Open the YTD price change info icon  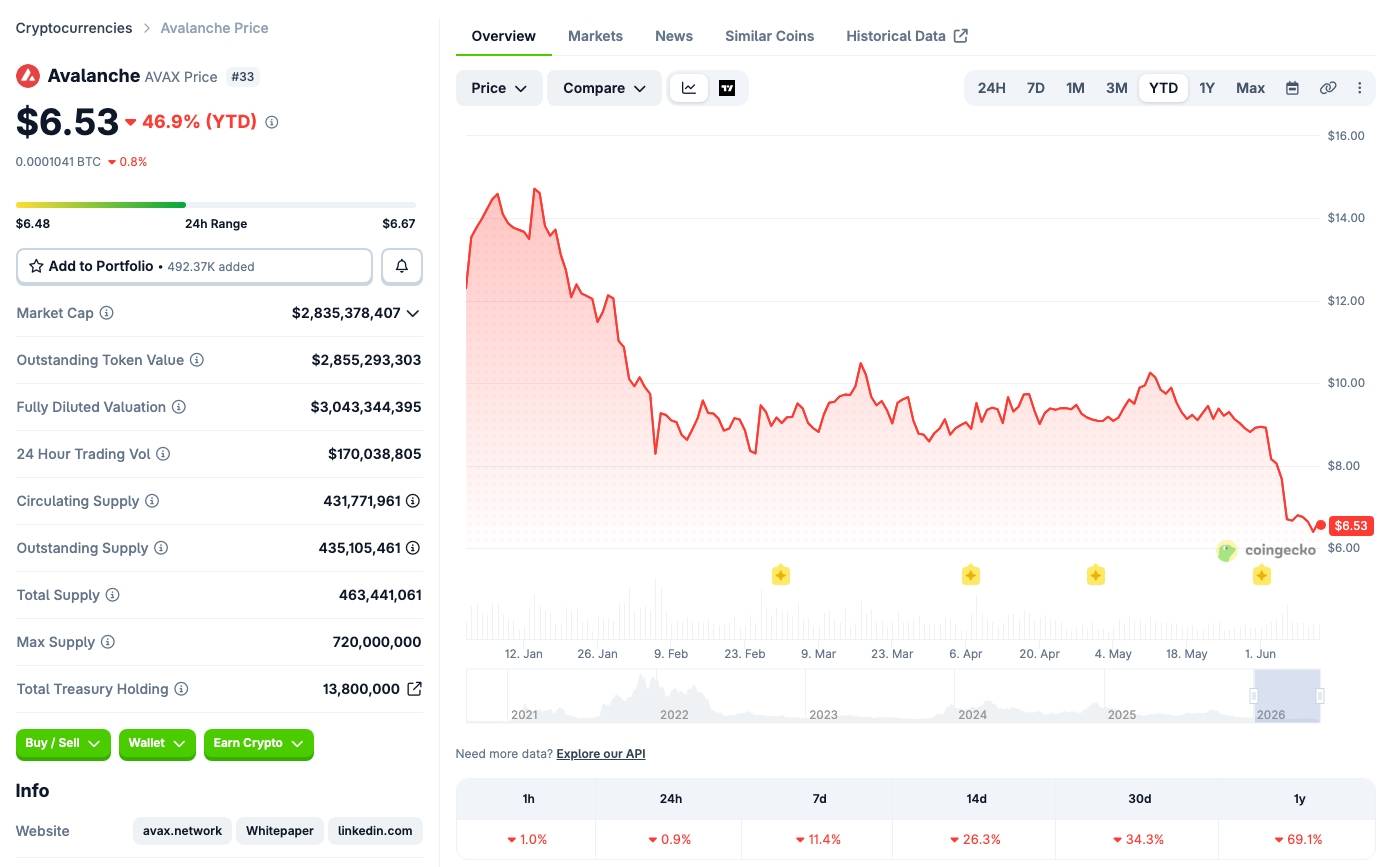coord(272,122)
